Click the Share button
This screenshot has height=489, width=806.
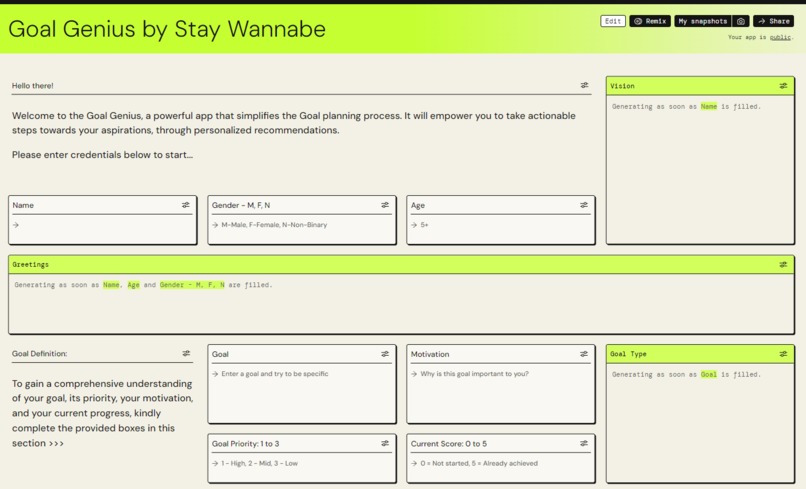(x=774, y=21)
